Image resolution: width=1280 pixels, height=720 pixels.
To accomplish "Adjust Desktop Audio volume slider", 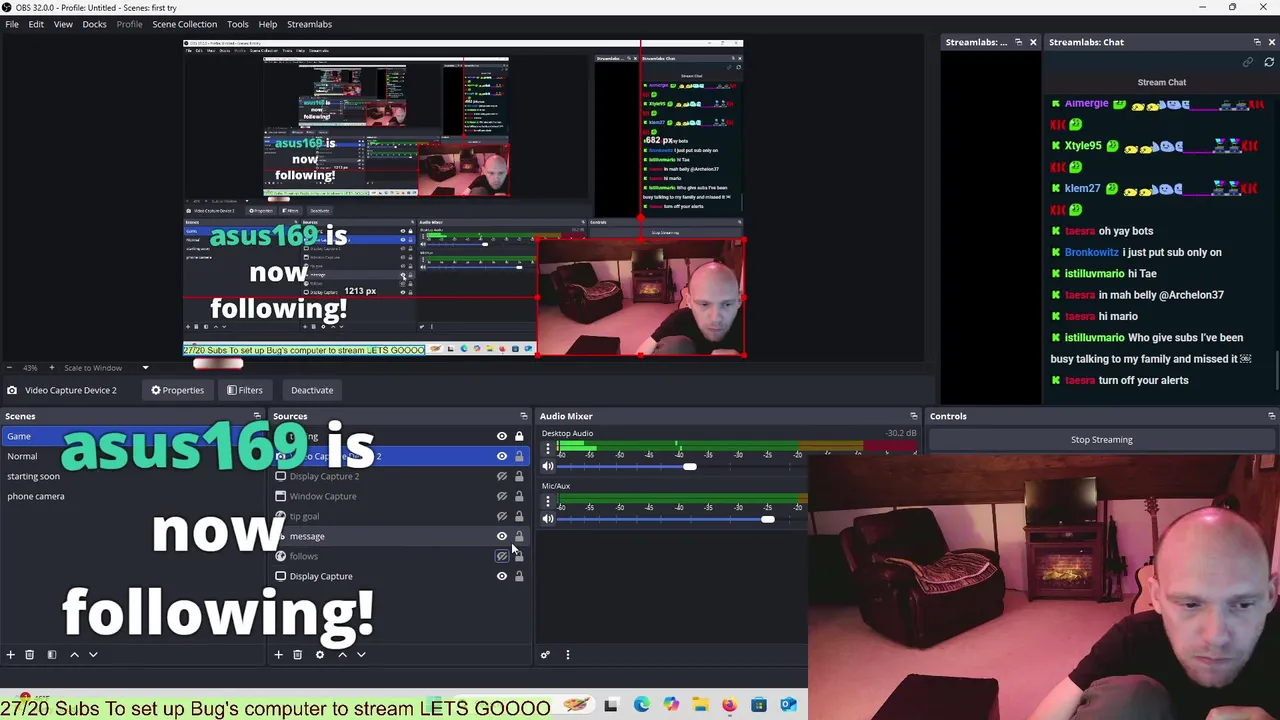I will [689, 467].
